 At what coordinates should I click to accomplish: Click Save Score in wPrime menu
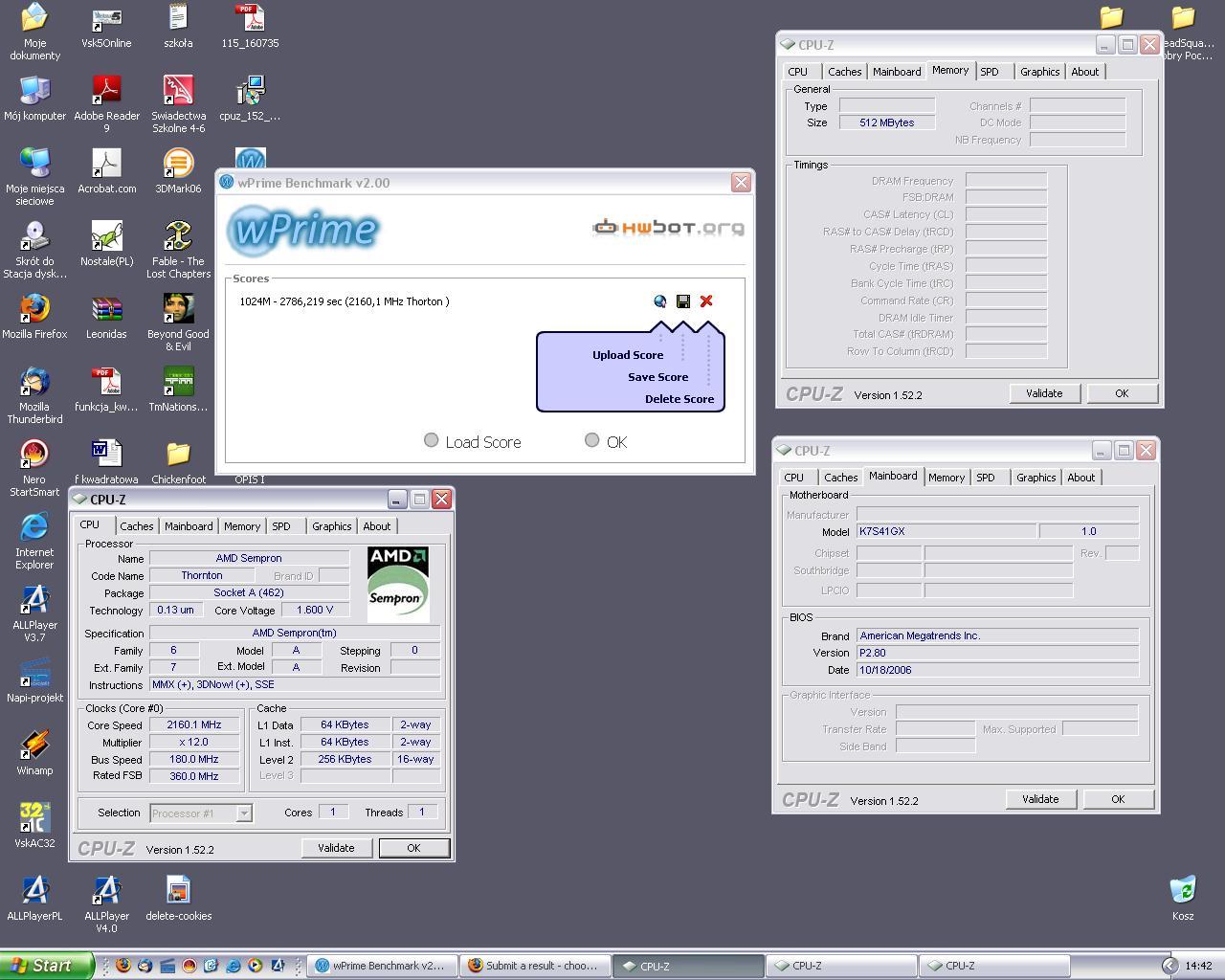click(657, 377)
